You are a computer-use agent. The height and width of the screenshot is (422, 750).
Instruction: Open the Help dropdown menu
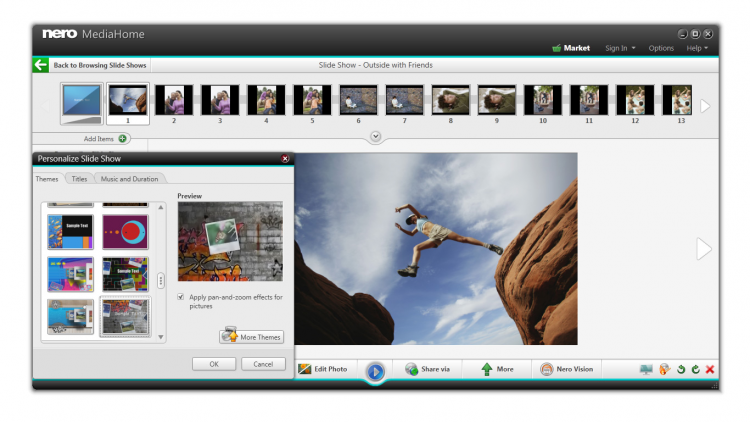(x=697, y=48)
